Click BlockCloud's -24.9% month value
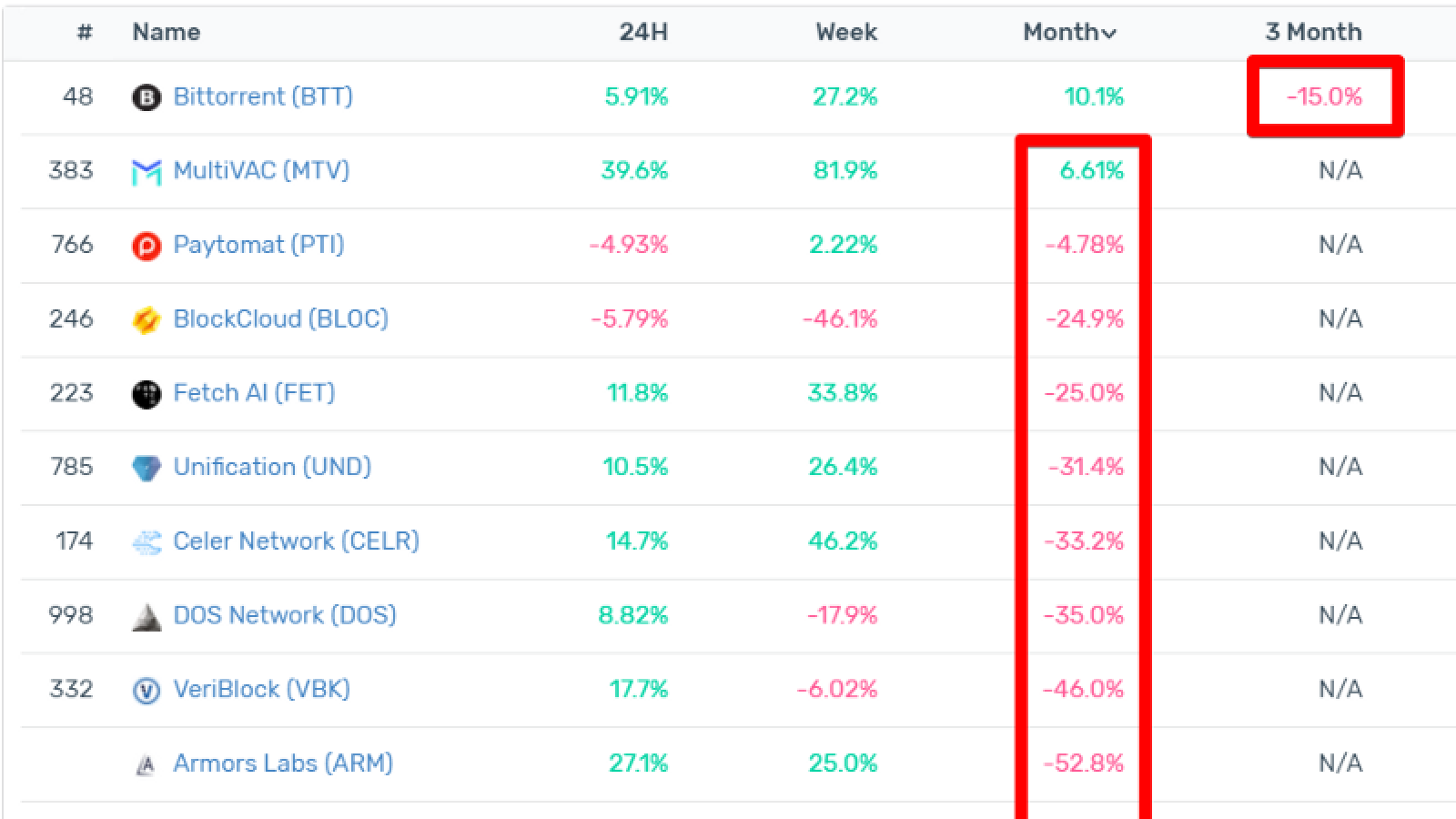The width and height of the screenshot is (1456, 819). coord(1085,318)
